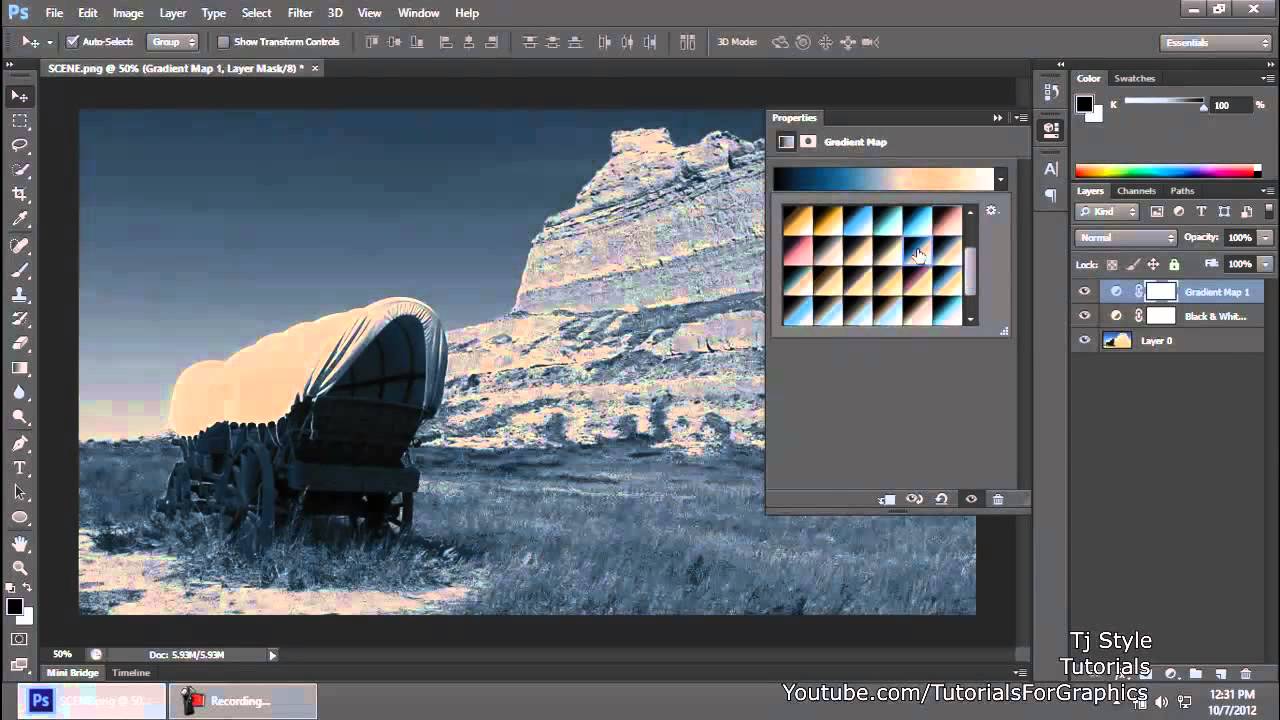Open the Timeline tab
1280x720 pixels.
(x=131, y=673)
